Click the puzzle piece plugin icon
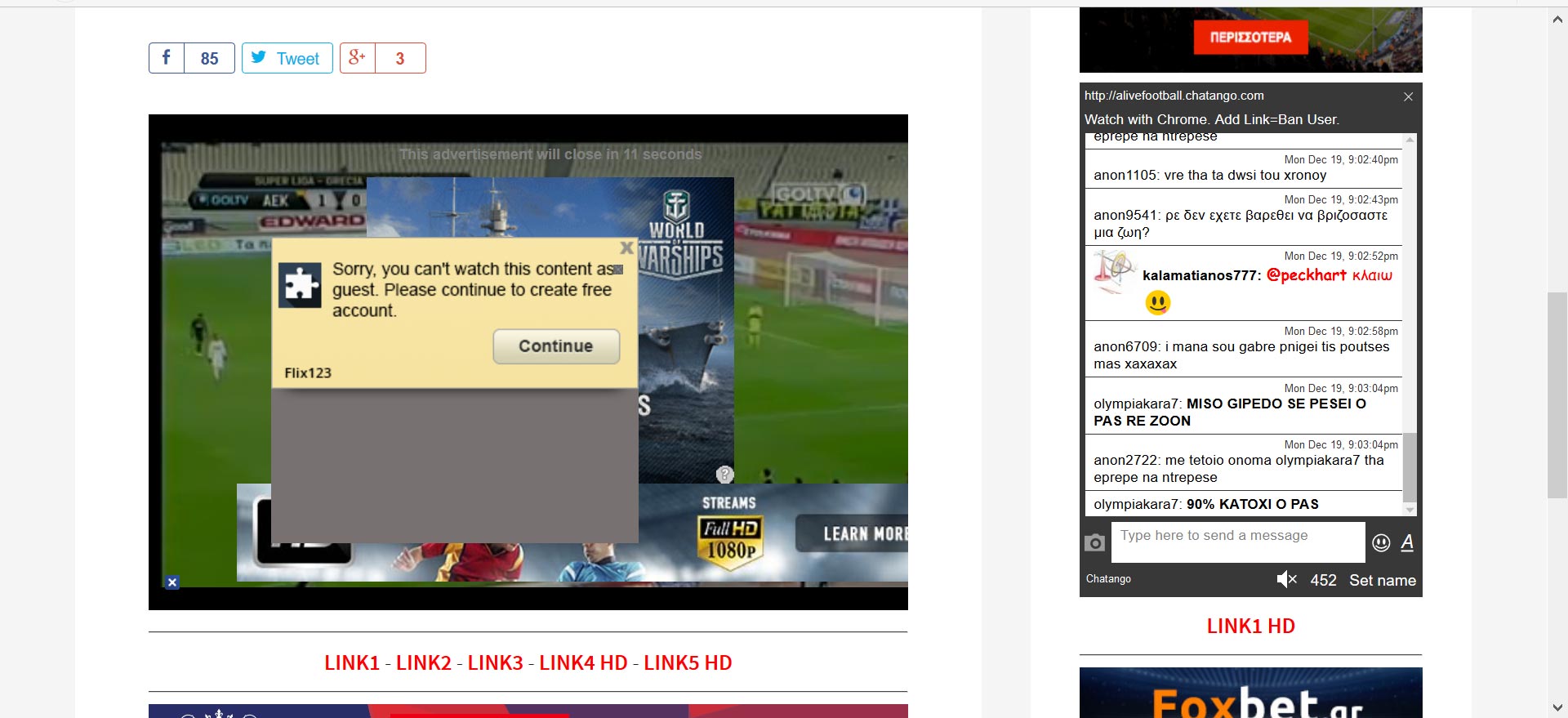The image size is (1568, 718). 300,286
